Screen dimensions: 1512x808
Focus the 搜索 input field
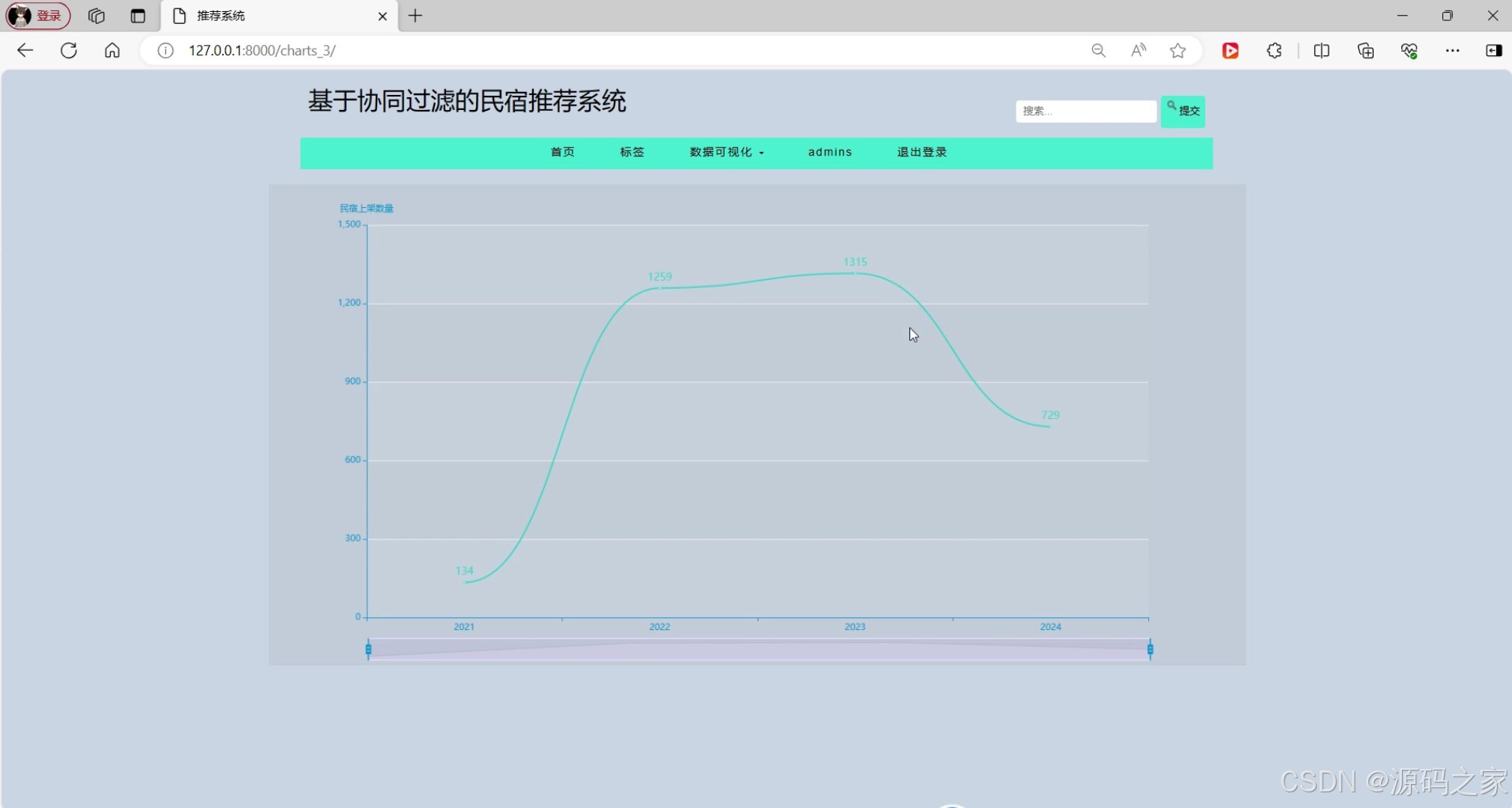tap(1085, 111)
